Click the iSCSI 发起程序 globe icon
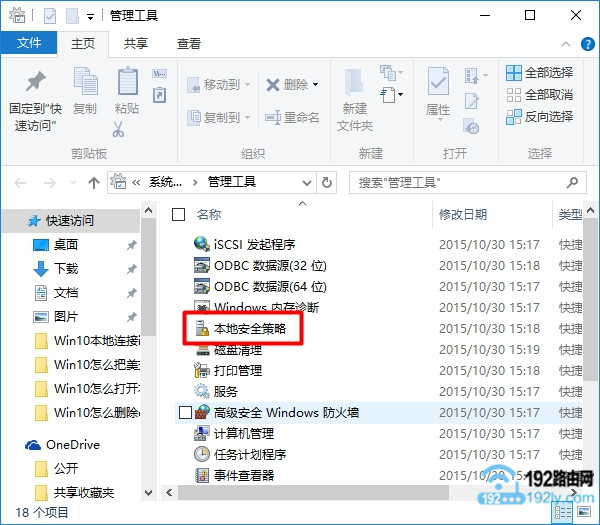Image resolution: width=600 pixels, height=525 pixels. click(x=202, y=244)
